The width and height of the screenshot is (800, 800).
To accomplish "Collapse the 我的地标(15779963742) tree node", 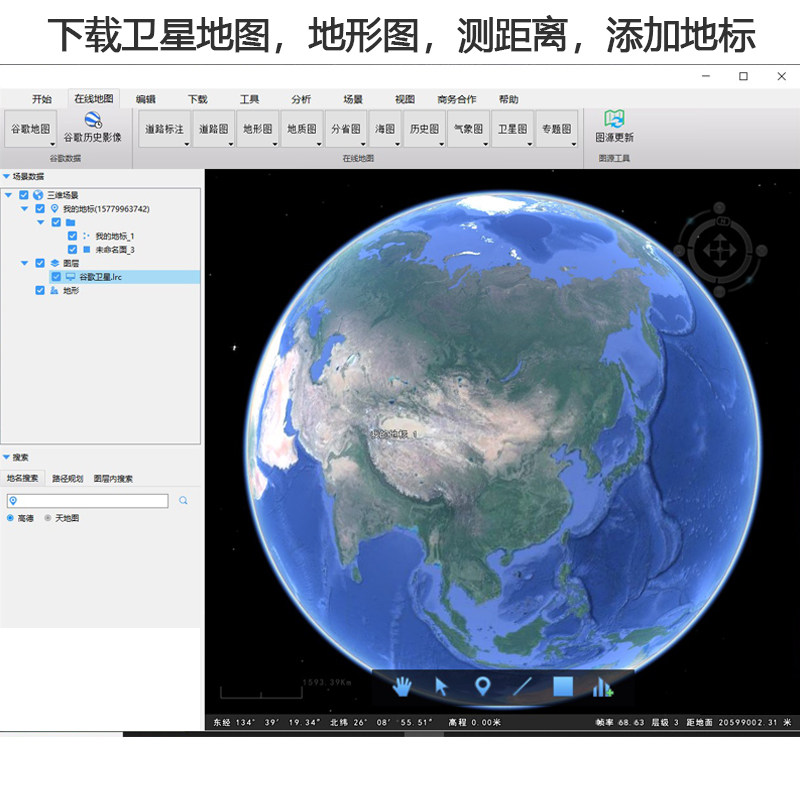I will (x=24, y=209).
